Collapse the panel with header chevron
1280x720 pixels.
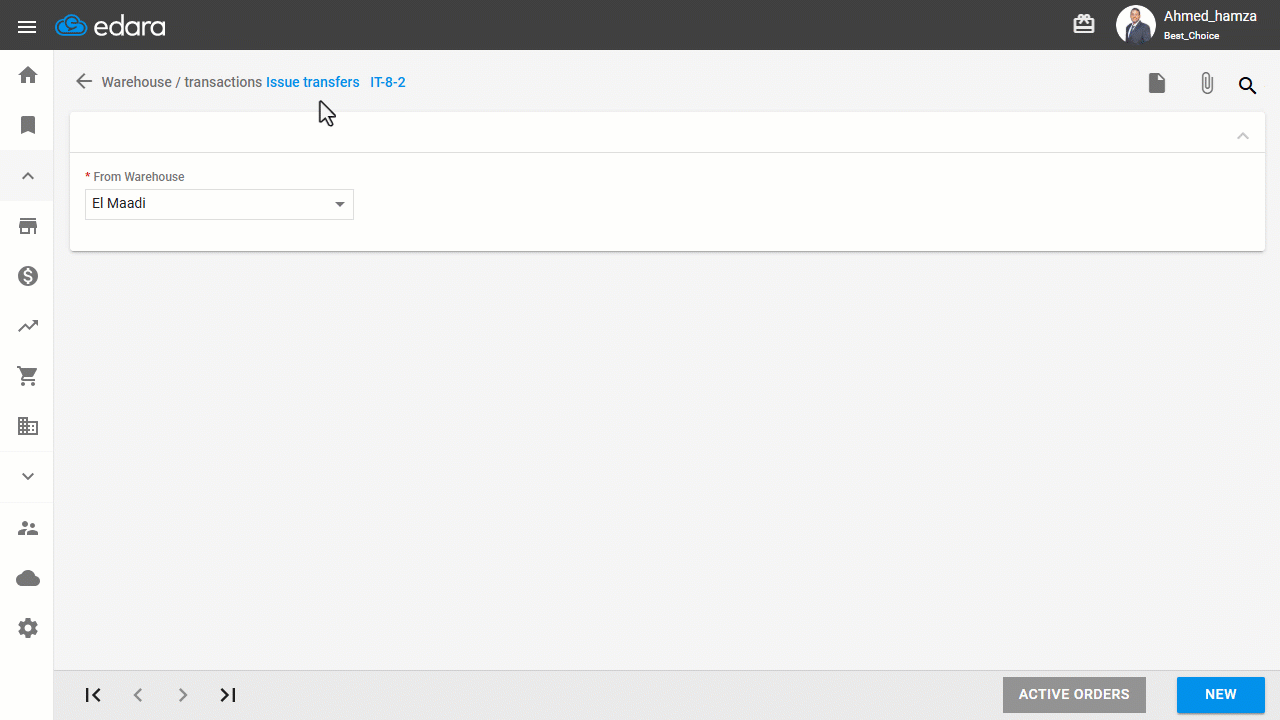click(1243, 135)
